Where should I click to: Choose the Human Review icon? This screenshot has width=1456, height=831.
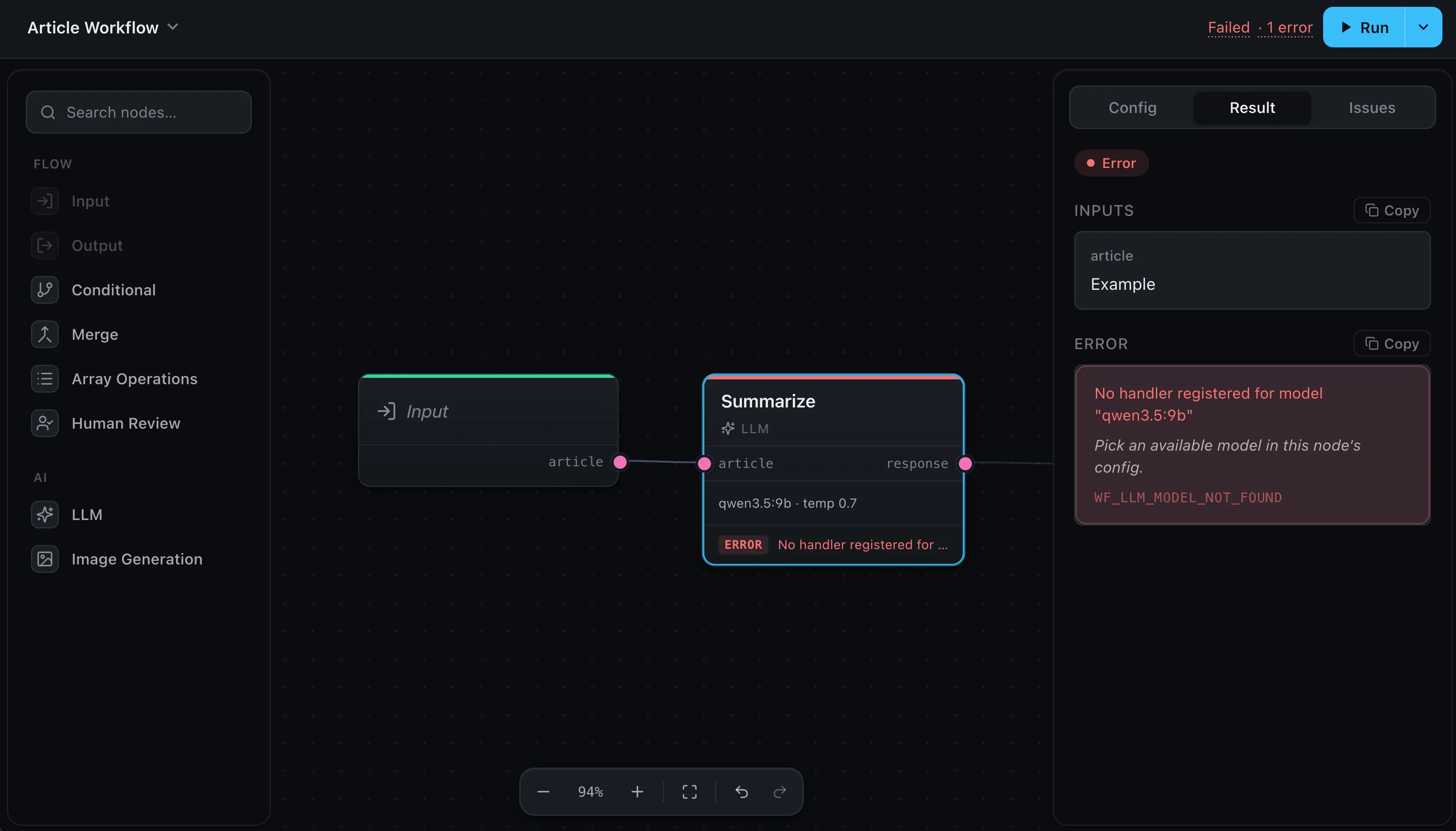click(44, 424)
